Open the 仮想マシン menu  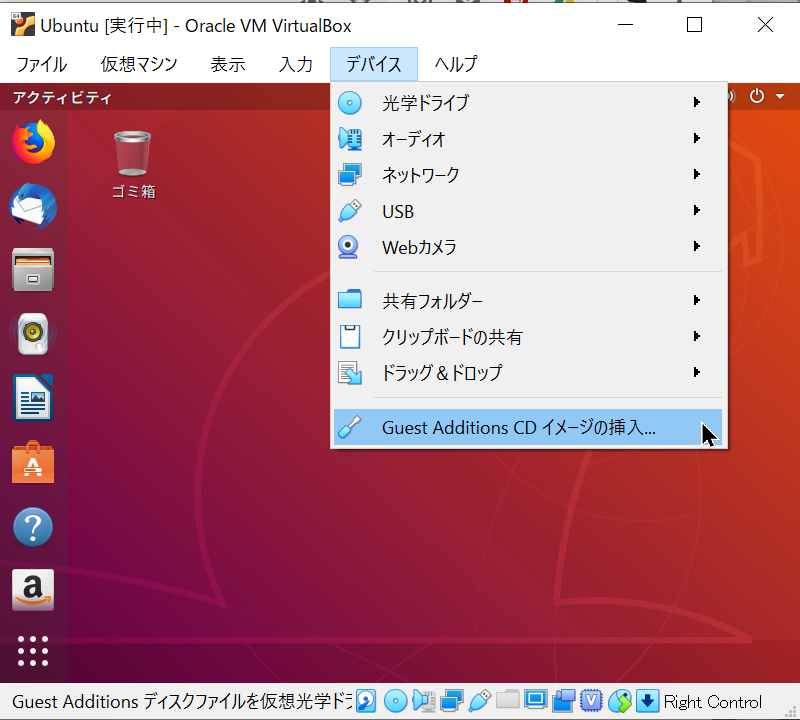pyautogui.click(x=139, y=64)
